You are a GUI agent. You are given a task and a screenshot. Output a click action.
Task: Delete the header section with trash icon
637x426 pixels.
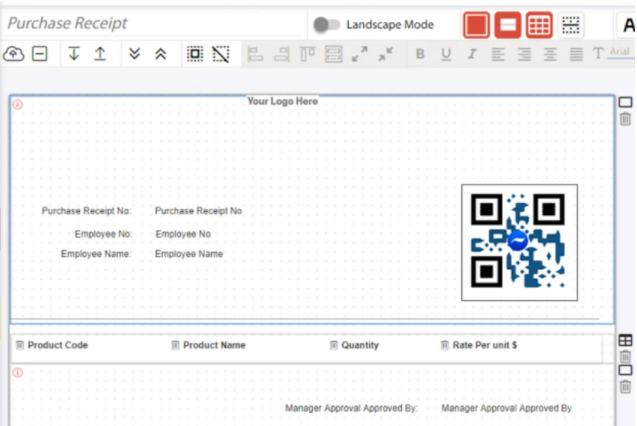pyautogui.click(x=625, y=119)
